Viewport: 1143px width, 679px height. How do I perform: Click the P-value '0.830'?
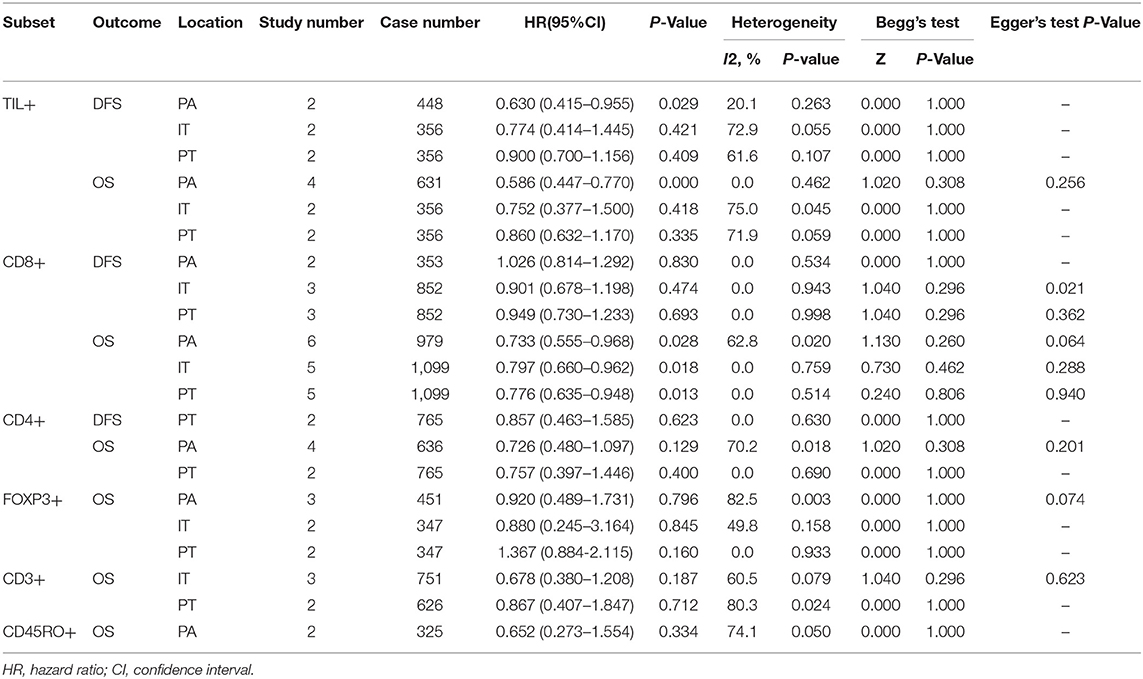coord(679,263)
